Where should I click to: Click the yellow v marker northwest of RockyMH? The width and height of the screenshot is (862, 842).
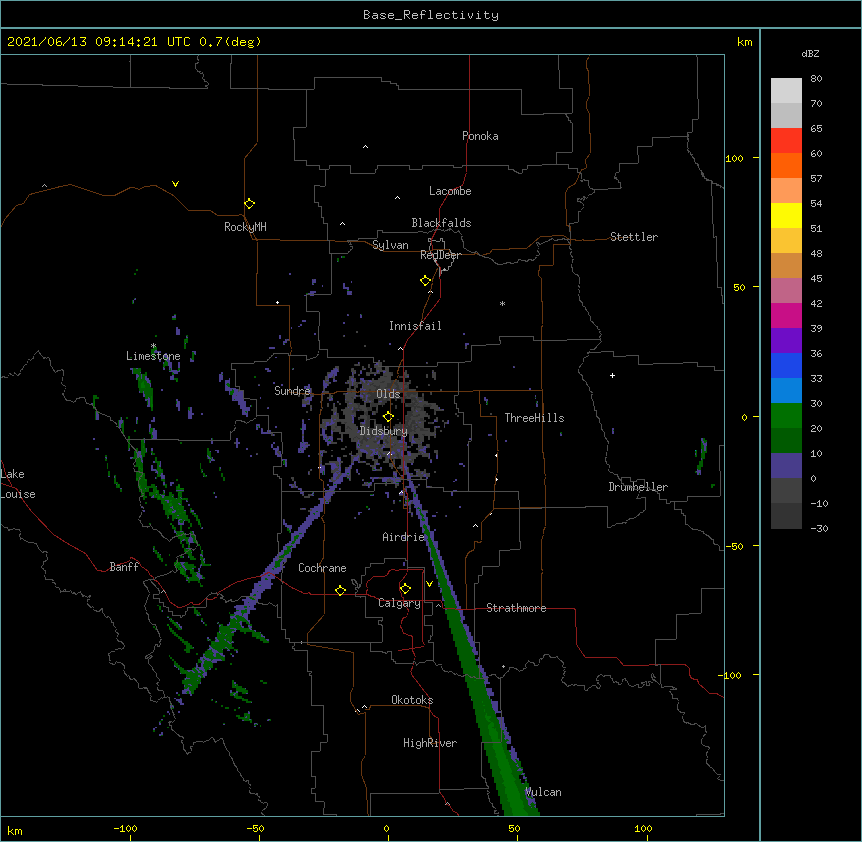[175, 184]
